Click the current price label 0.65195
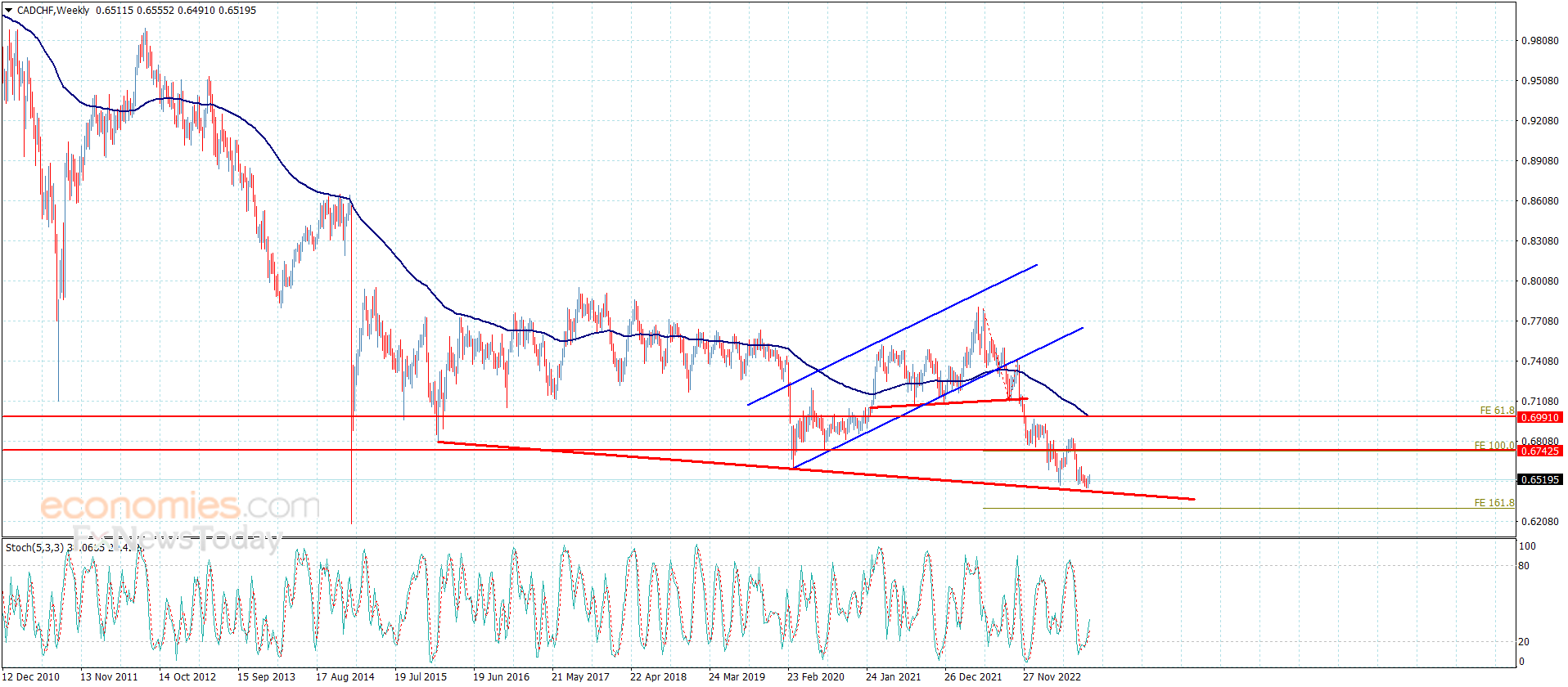This screenshot has width=1568, height=687. (x=1539, y=480)
